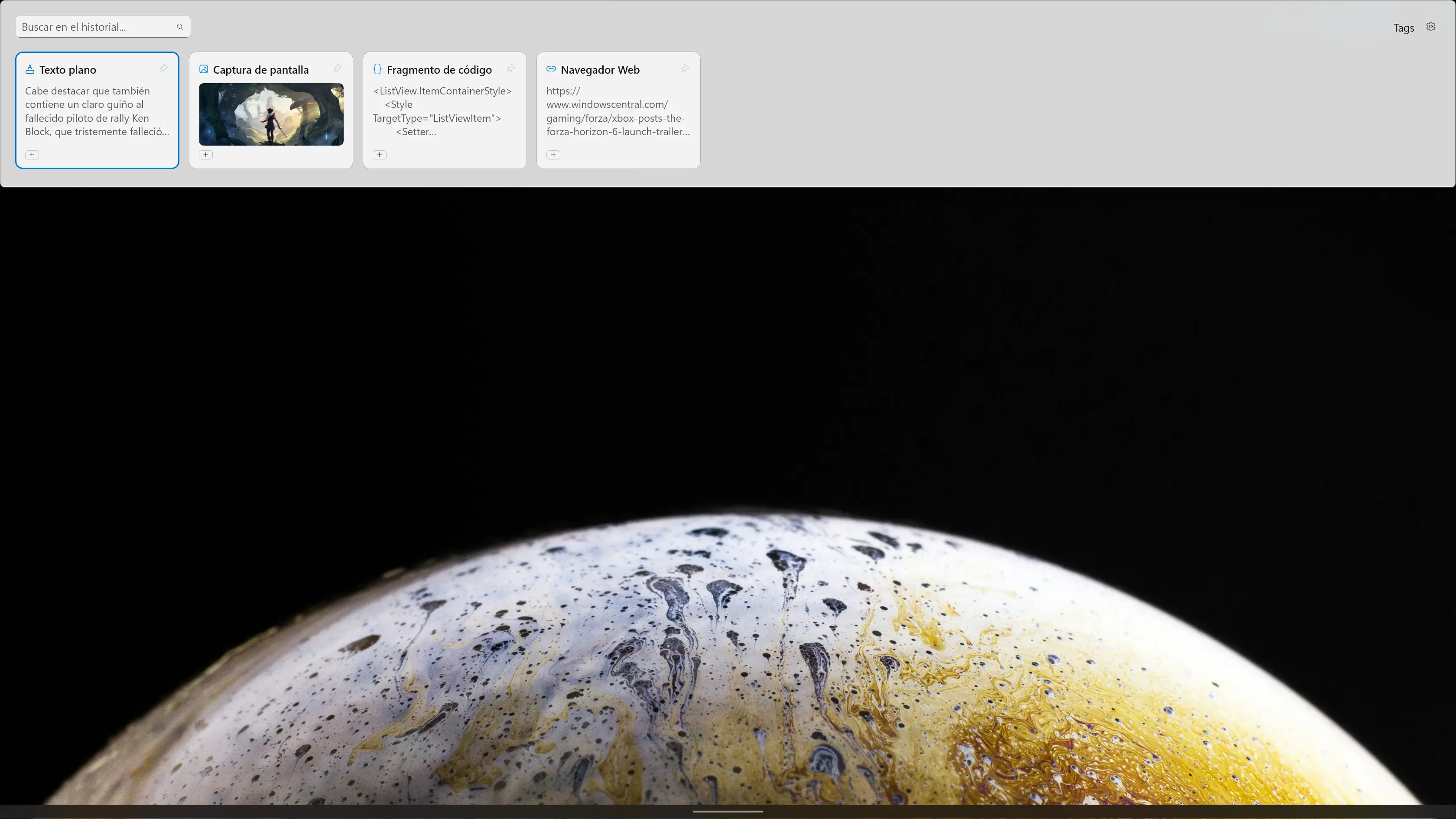
Task: Pin the Fragmento de código card
Action: coord(511,69)
